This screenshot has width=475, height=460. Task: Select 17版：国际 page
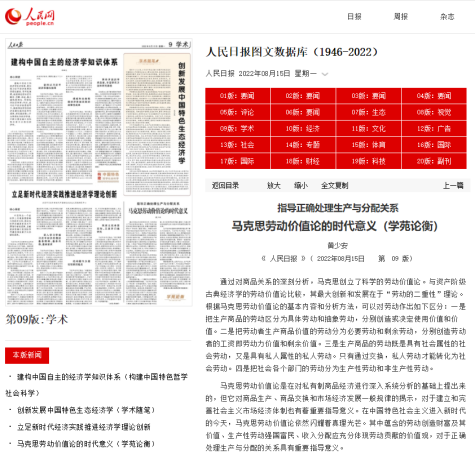[x=237, y=161]
